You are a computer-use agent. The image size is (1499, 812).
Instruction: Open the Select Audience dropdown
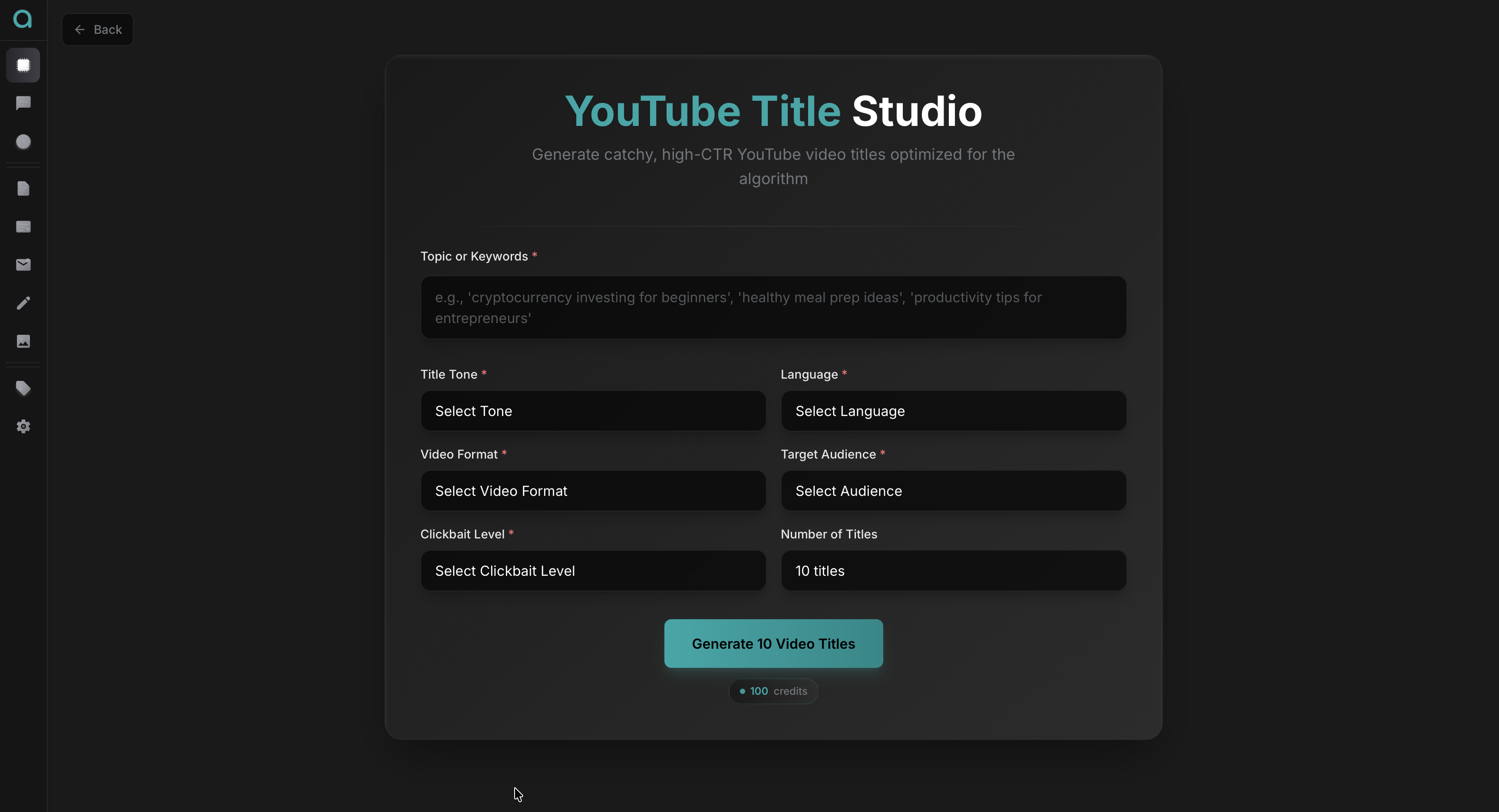coord(953,491)
